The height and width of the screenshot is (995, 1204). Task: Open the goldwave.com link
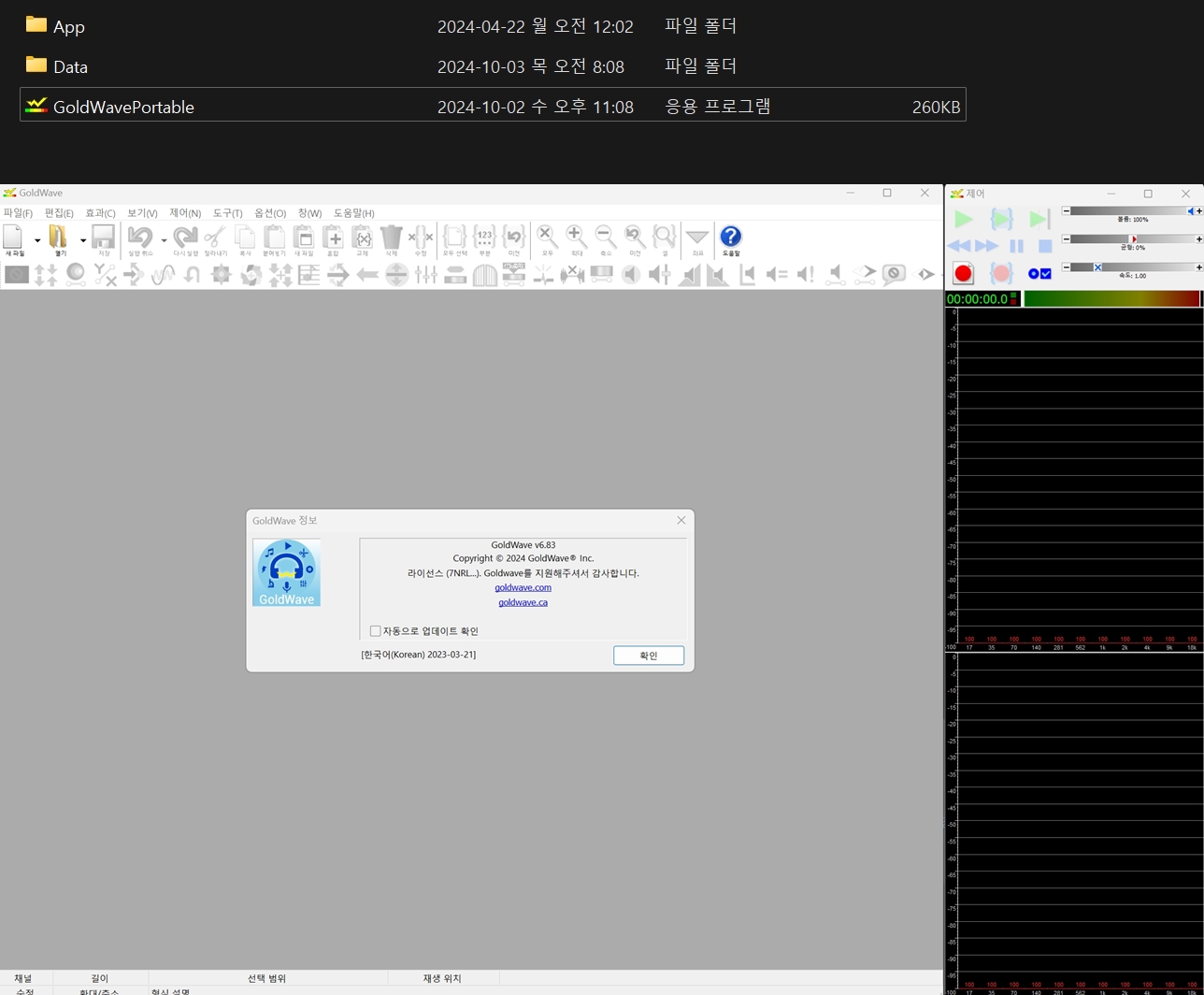(523, 587)
